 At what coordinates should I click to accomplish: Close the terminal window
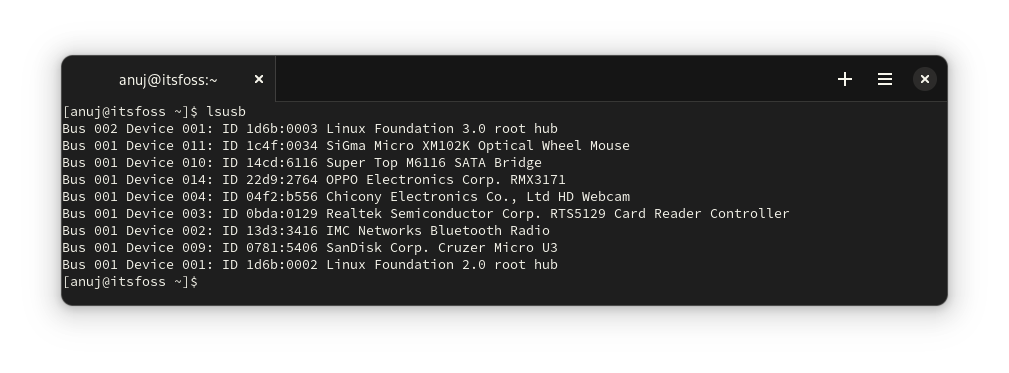point(925,79)
